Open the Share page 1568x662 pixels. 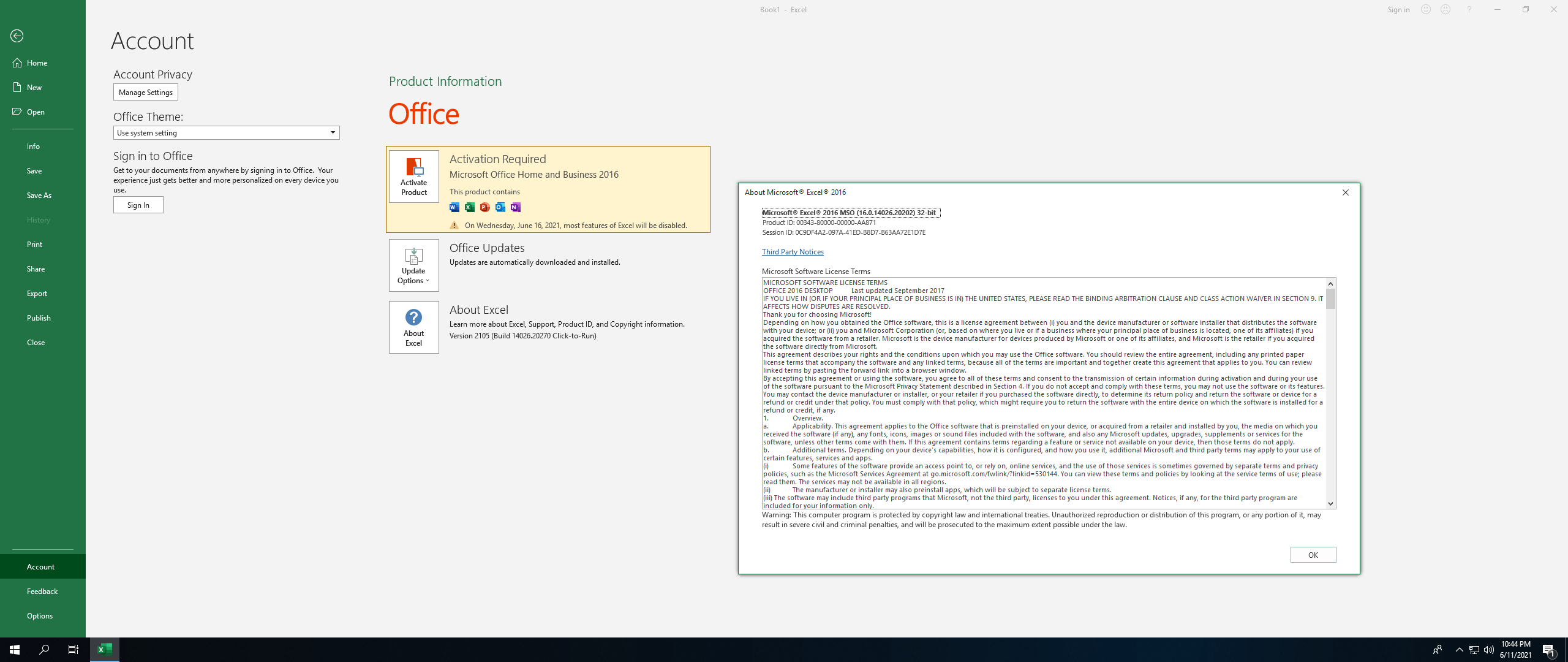pos(43,268)
